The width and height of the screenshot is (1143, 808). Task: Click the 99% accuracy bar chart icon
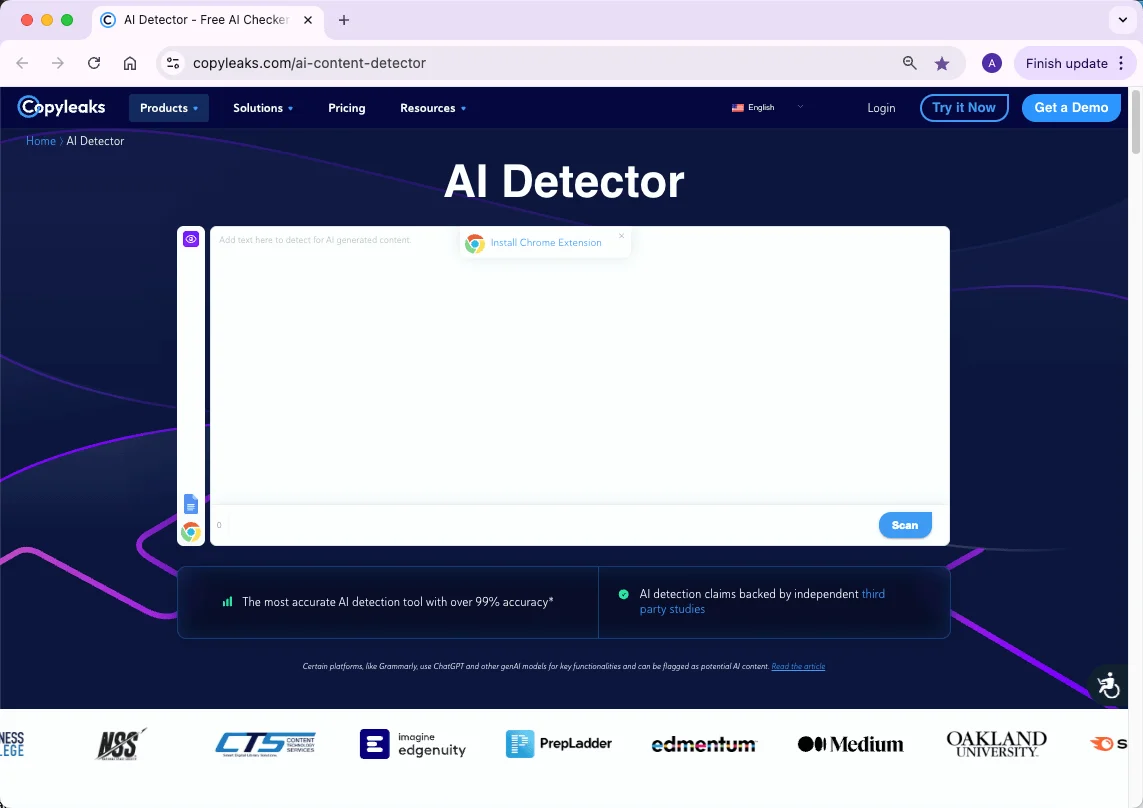pyautogui.click(x=227, y=602)
